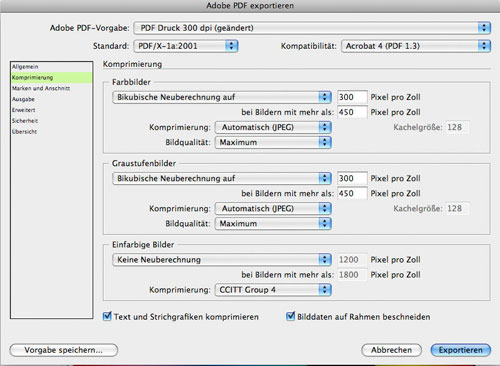The height and width of the screenshot is (366, 500).
Task: Click Einfarbige Bilder 1200 resolution field
Action: 352,260
